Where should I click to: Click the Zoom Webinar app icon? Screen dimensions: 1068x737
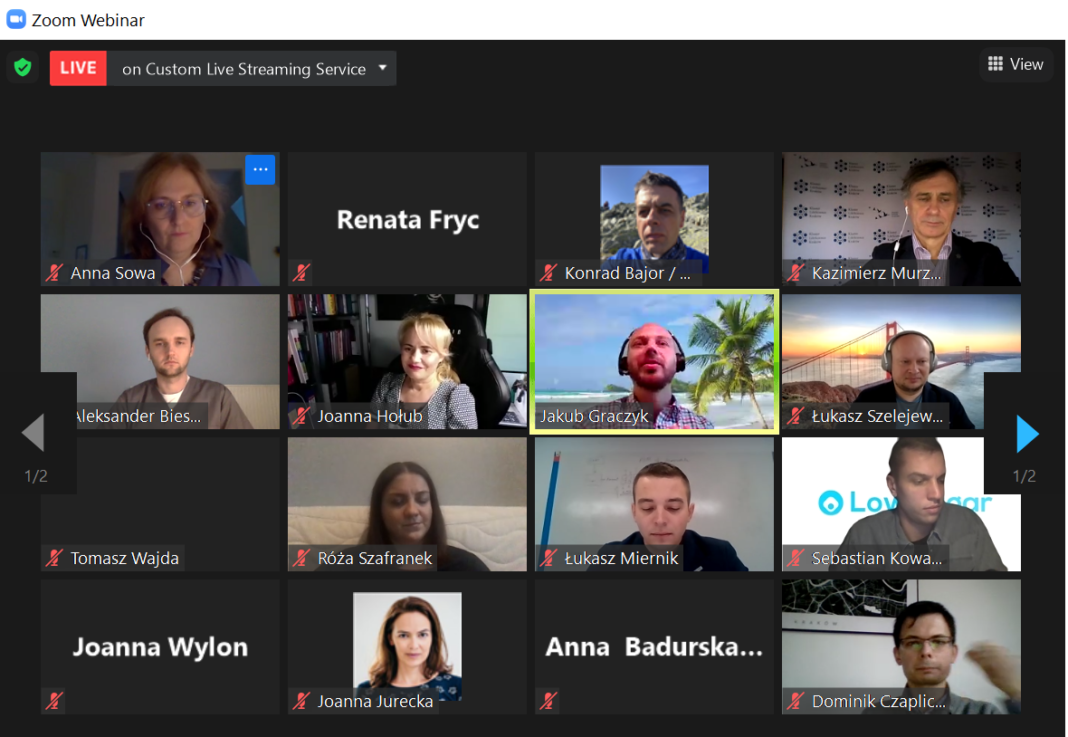click(16, 20)
